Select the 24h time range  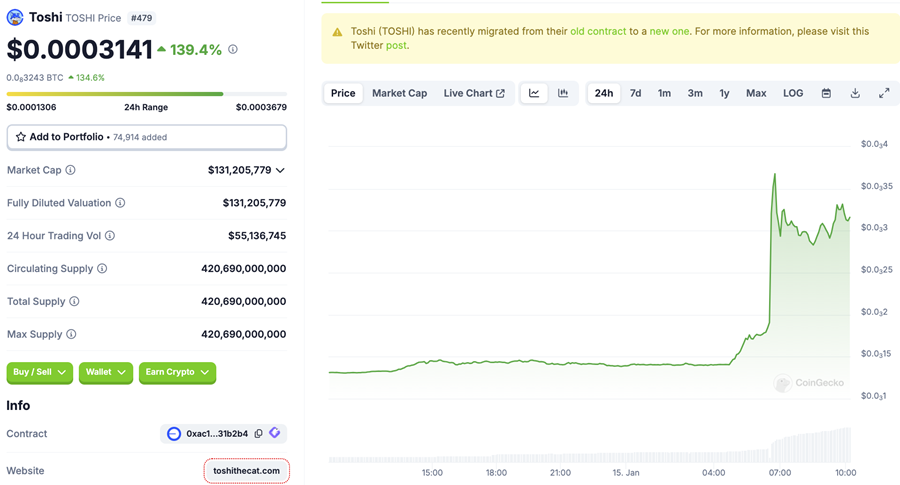604,93
